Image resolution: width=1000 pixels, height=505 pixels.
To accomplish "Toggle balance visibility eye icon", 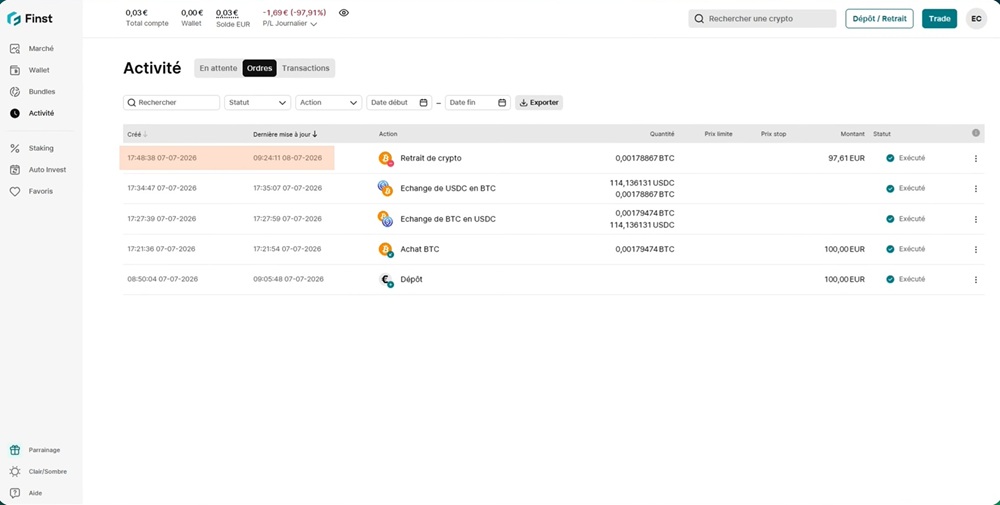I will click(344, 13).
